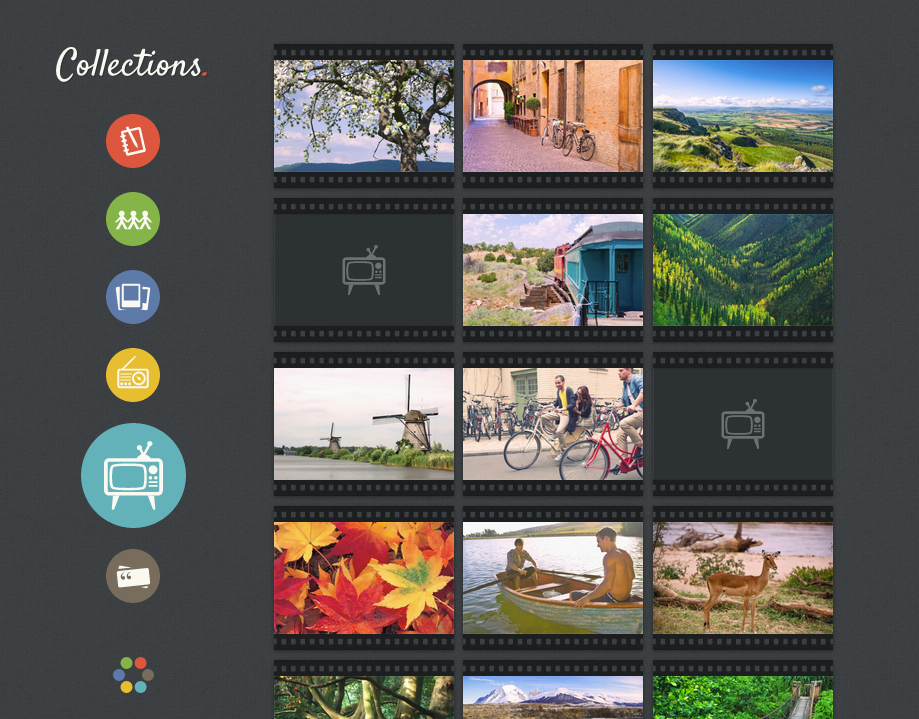Open the green hills under blue sky thumbnail
919x719 pixels.
click(x=743, y=116)
